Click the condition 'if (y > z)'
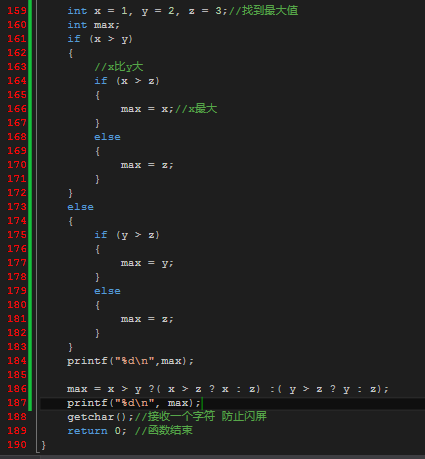 [127, 235]
